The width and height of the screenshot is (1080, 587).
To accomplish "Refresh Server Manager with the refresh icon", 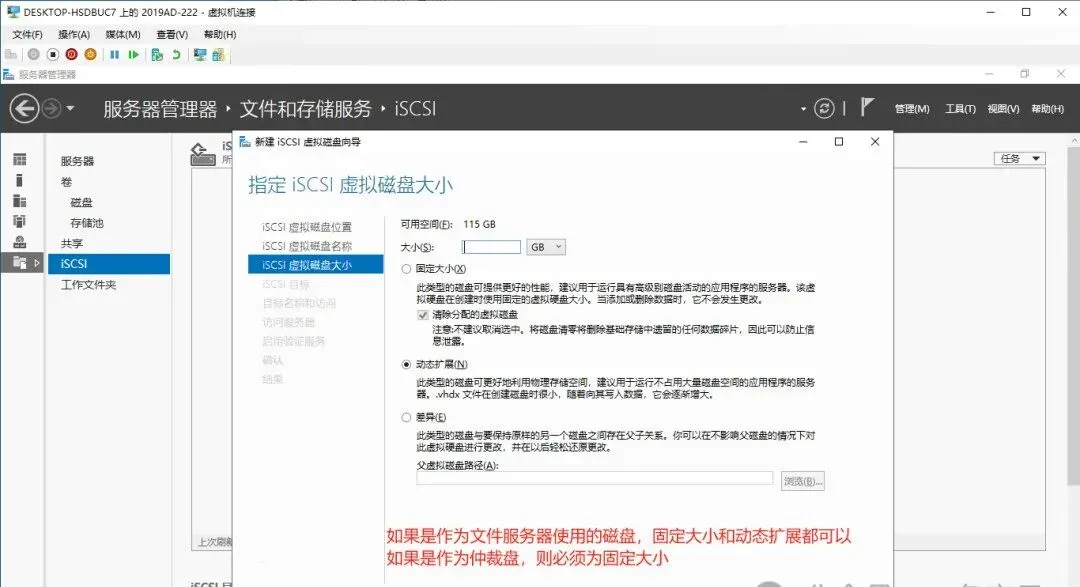I will coord(825,107).
